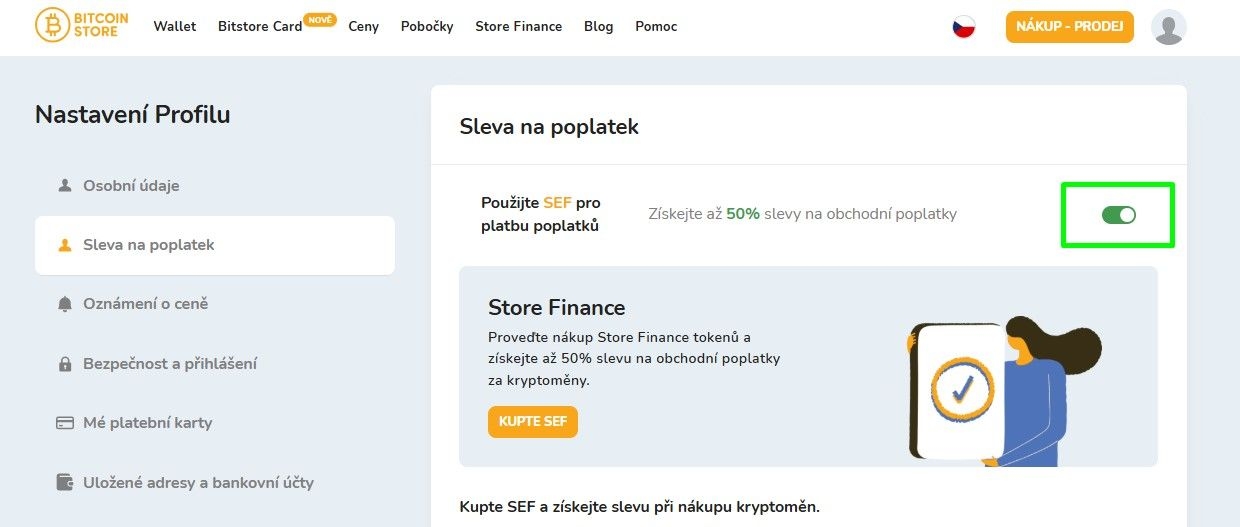Open the Bitstore Card menu item
This screenshot has height=527, width=1240.
260,26
